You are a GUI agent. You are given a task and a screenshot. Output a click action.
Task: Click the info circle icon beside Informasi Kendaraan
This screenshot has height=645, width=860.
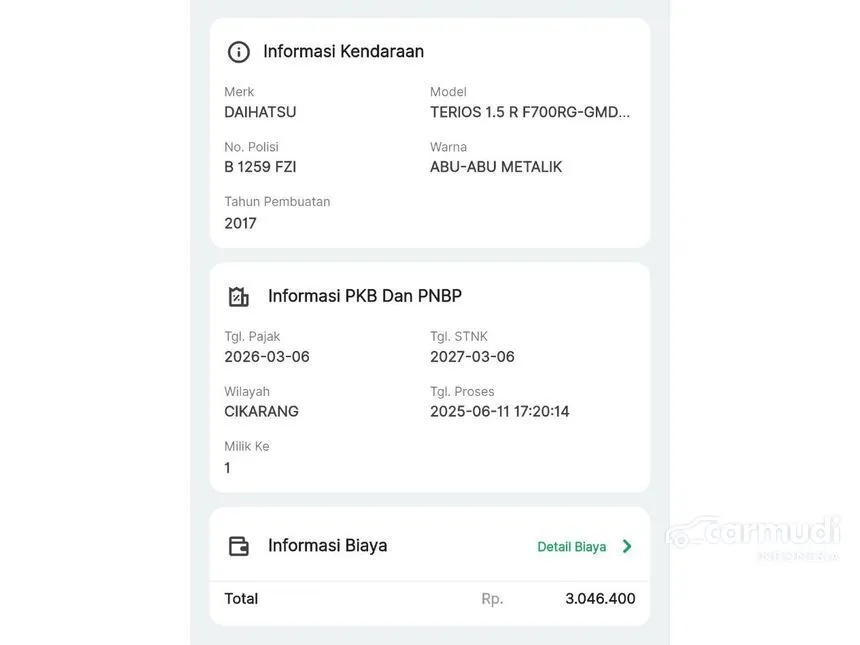point(239,52)
